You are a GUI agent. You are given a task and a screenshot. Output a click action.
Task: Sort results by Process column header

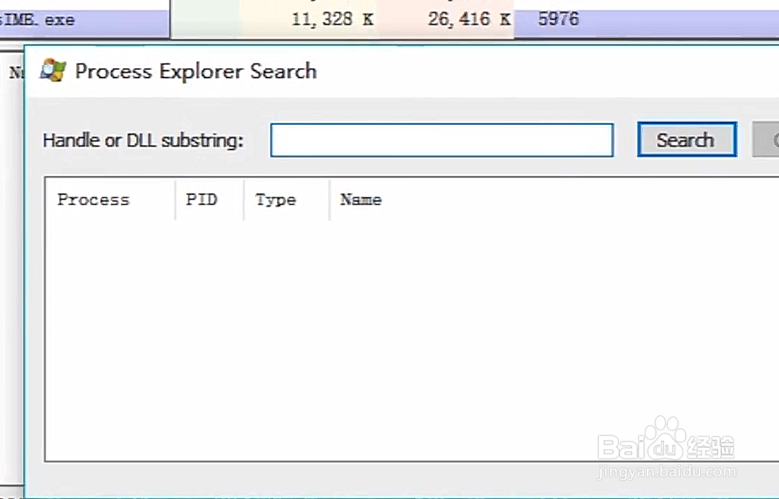point(110,199)
